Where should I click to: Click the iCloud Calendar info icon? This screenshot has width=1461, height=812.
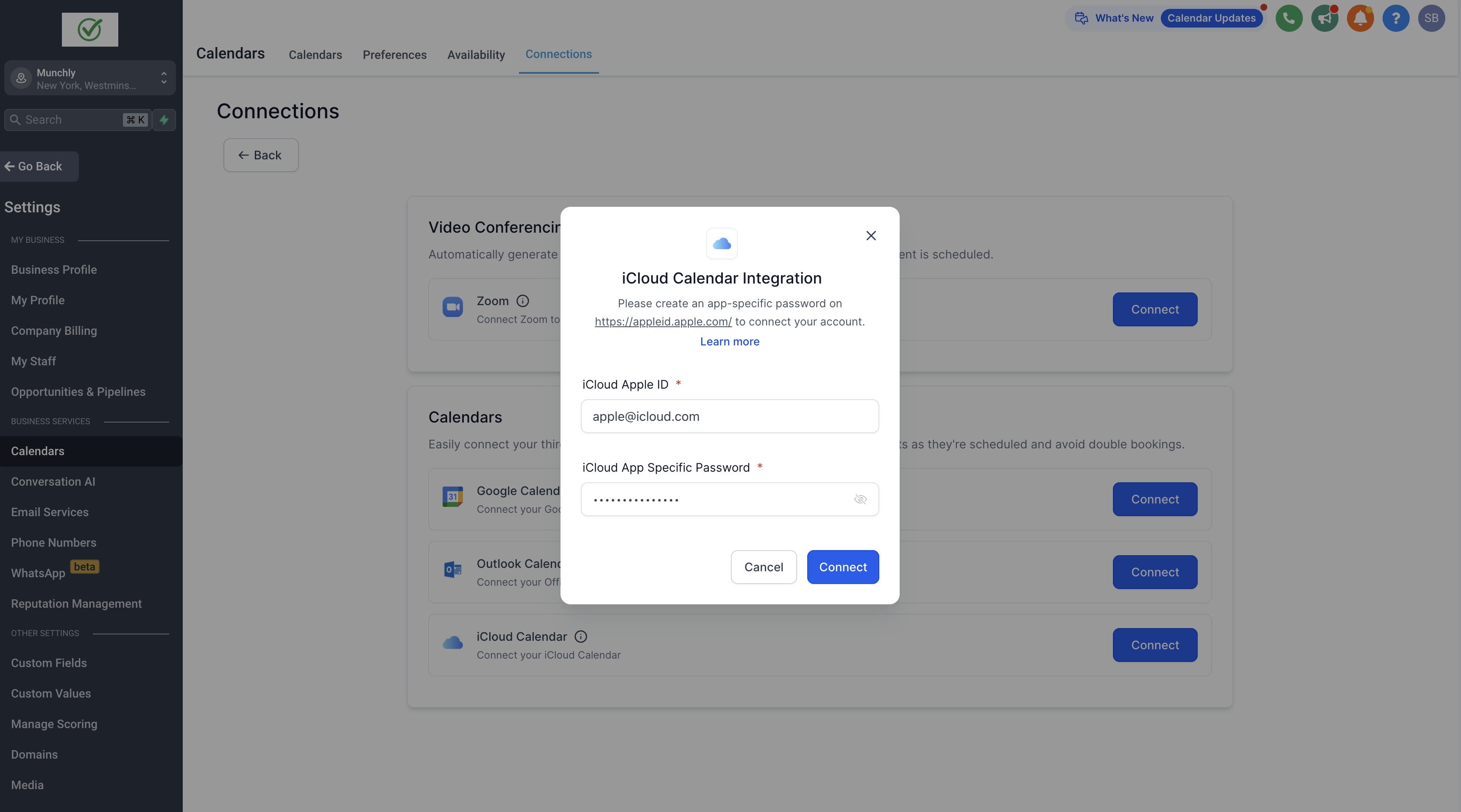(x=581, y=636)
